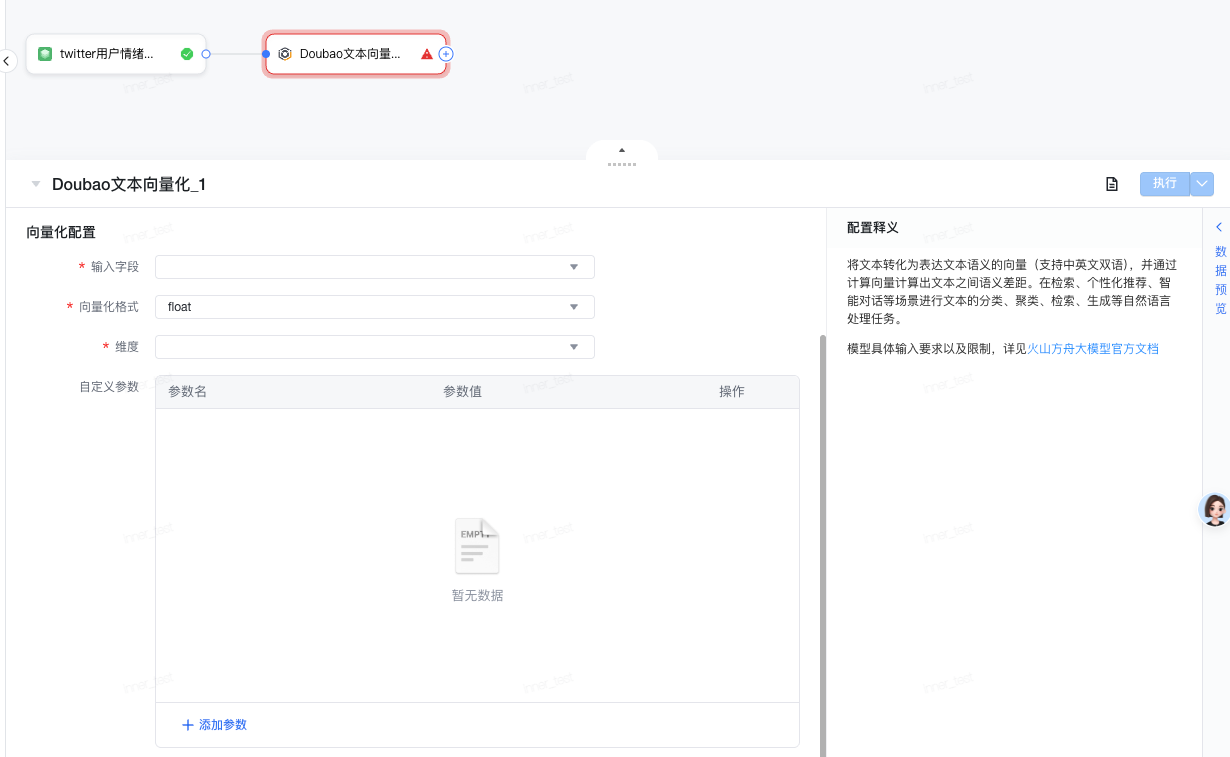Open the 火山方舟大模型官方文档 link
The image size is (1230, 757).
coord(1093,349)
